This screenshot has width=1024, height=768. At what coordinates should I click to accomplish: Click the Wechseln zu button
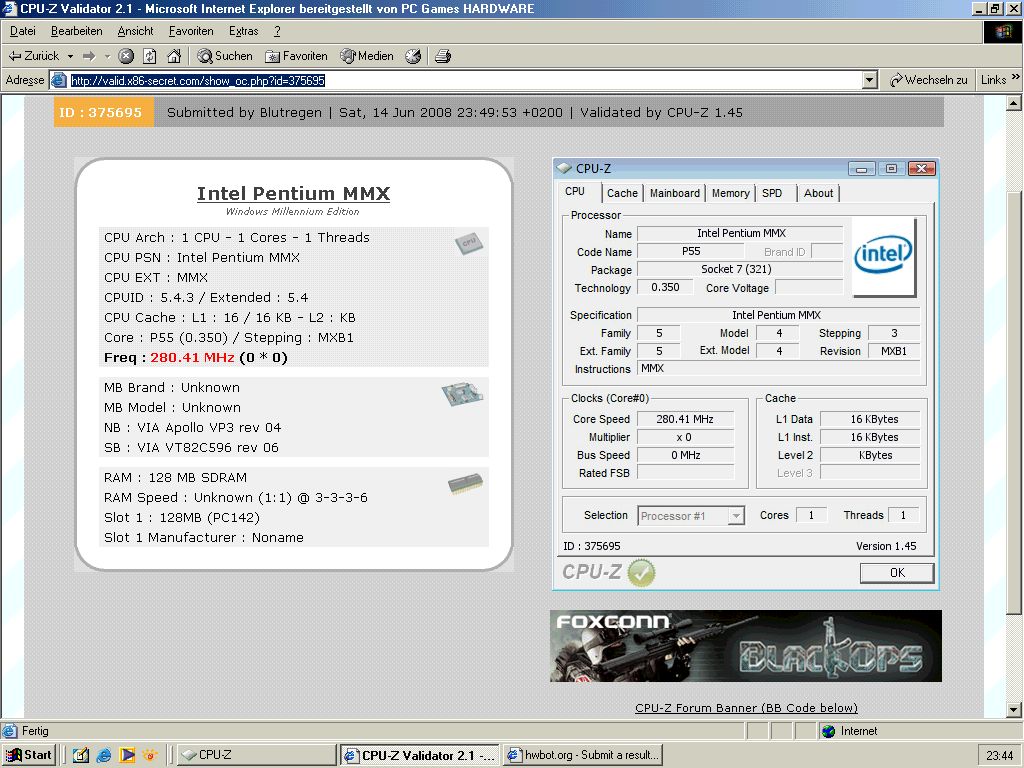928,80
